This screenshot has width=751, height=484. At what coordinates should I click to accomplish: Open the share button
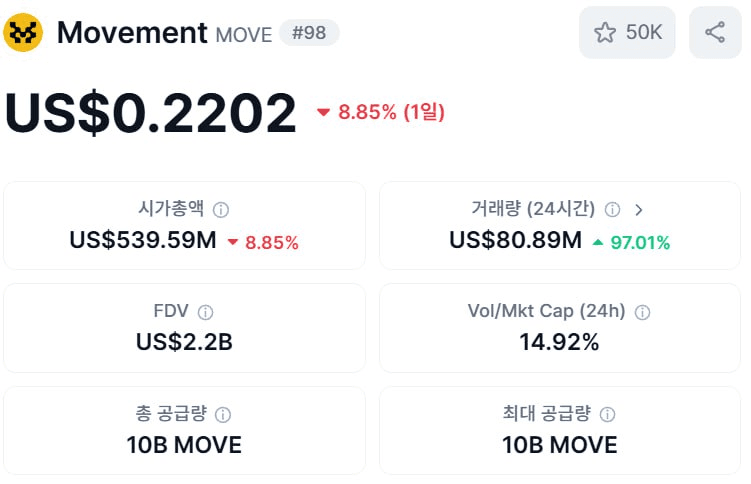(x=715, y=32)
